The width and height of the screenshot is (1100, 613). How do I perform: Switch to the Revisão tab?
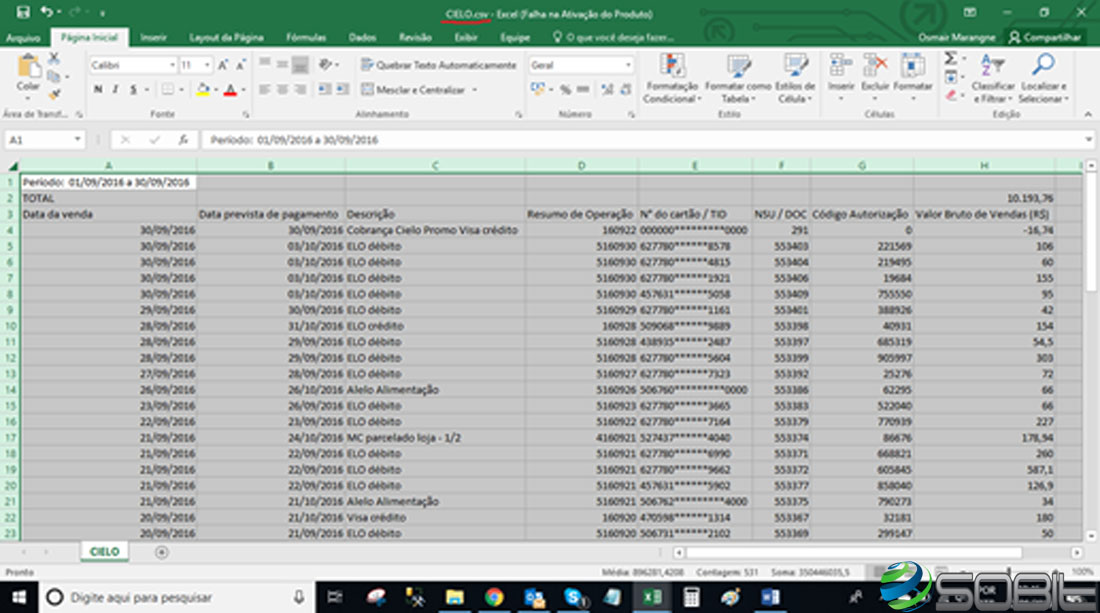pos(415,37)
